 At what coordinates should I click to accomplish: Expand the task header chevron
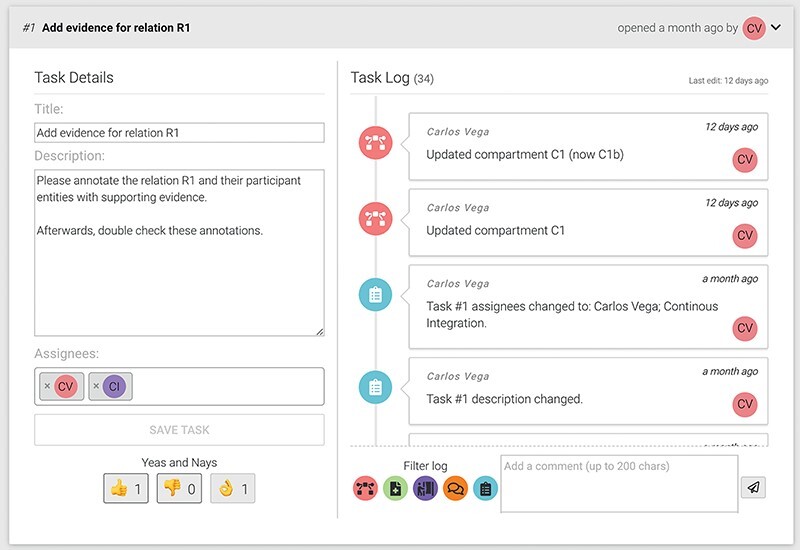[776, 28]
